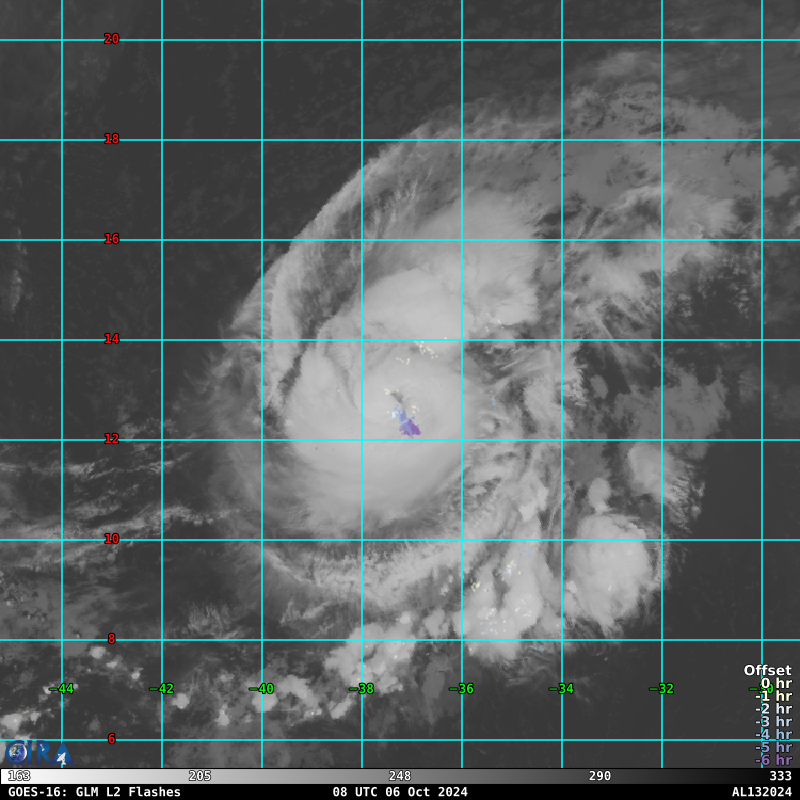The height and width of the screenshot is (800, 800).
Task: Select the -44 longitude label
Action: click(62, 689)
